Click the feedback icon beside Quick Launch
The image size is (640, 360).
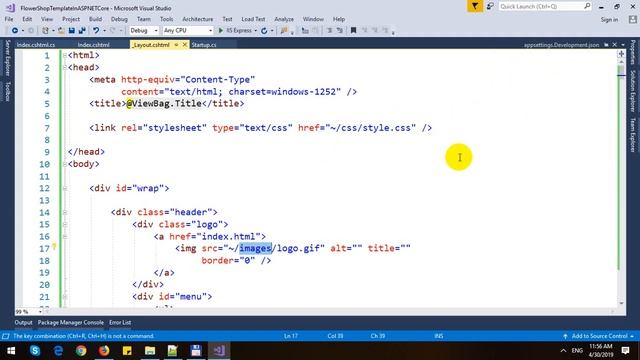pyautogui.click(x=490, y=7)
